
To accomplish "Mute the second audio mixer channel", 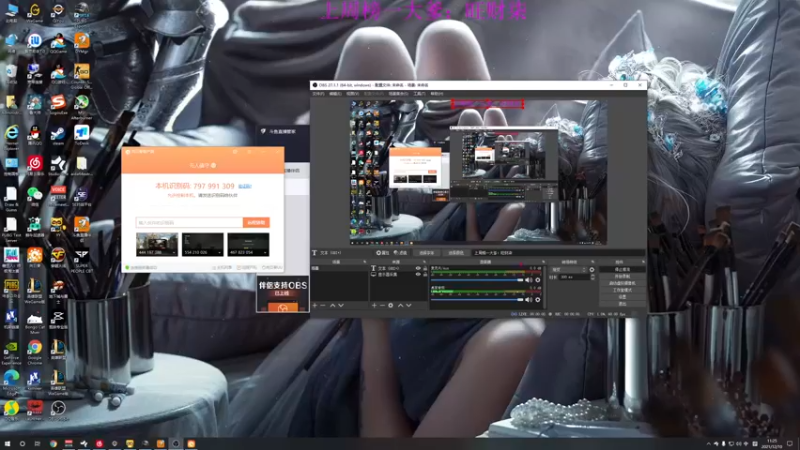I will click(529, 299).
